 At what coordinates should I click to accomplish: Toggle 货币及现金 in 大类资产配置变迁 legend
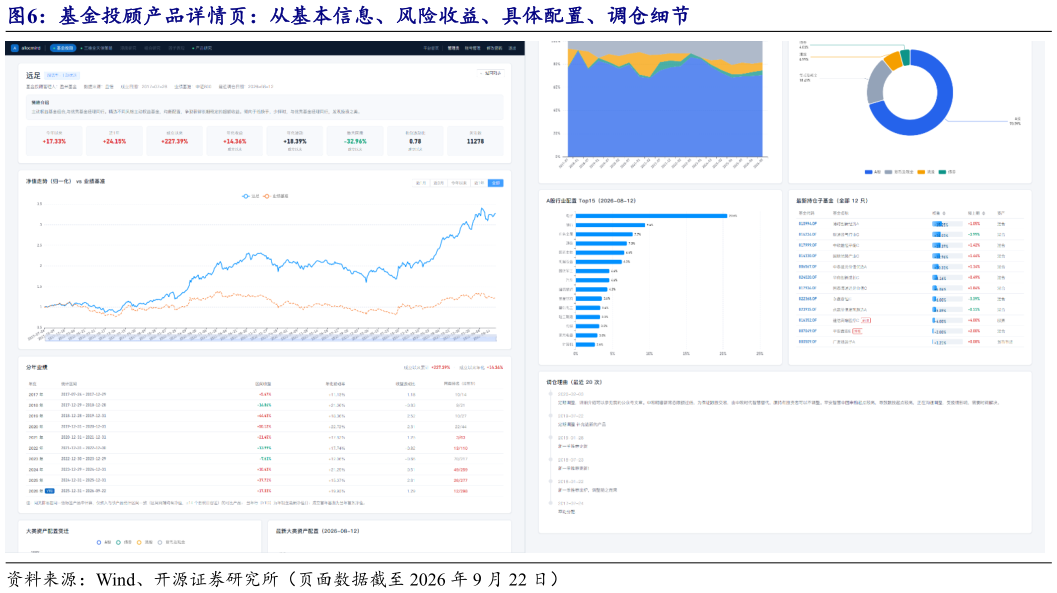[171, 542]
